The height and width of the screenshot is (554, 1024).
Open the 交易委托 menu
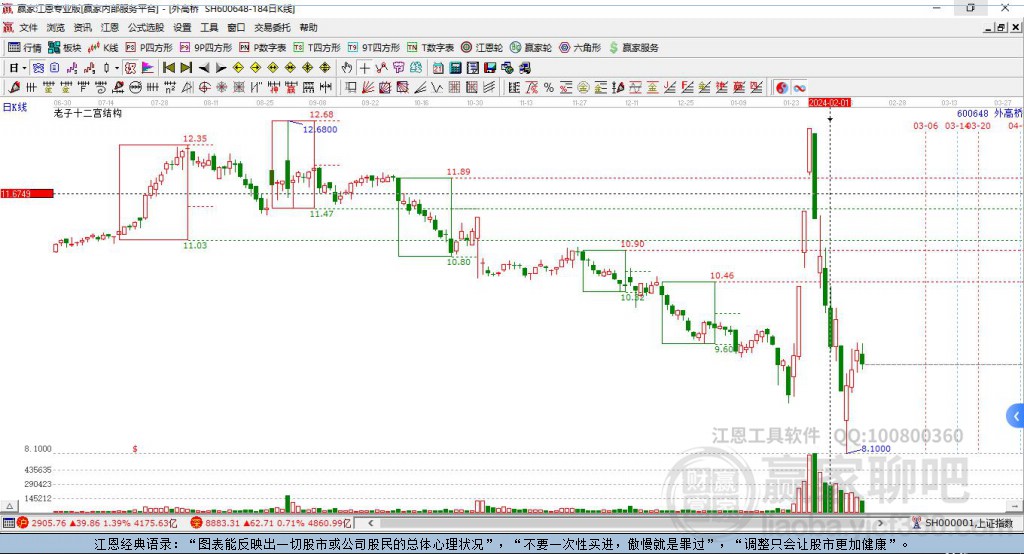coord(272,27)
